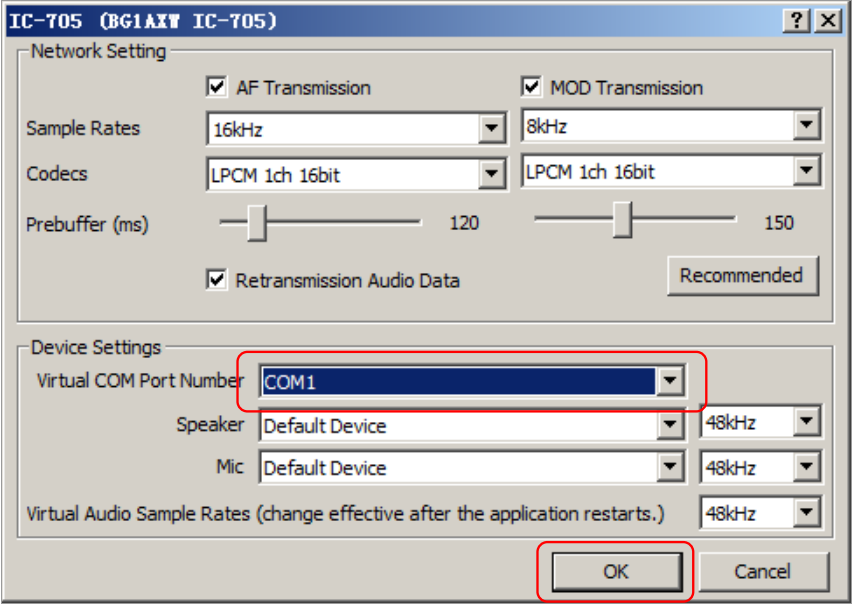Open AF Sample Rates 16kHz dropdown
Screen dimensions: 853x604
point(357,129)
